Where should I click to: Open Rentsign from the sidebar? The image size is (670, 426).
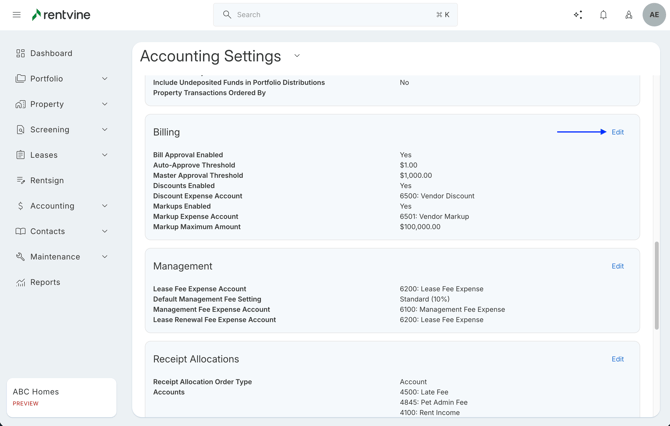pos(47,181)
